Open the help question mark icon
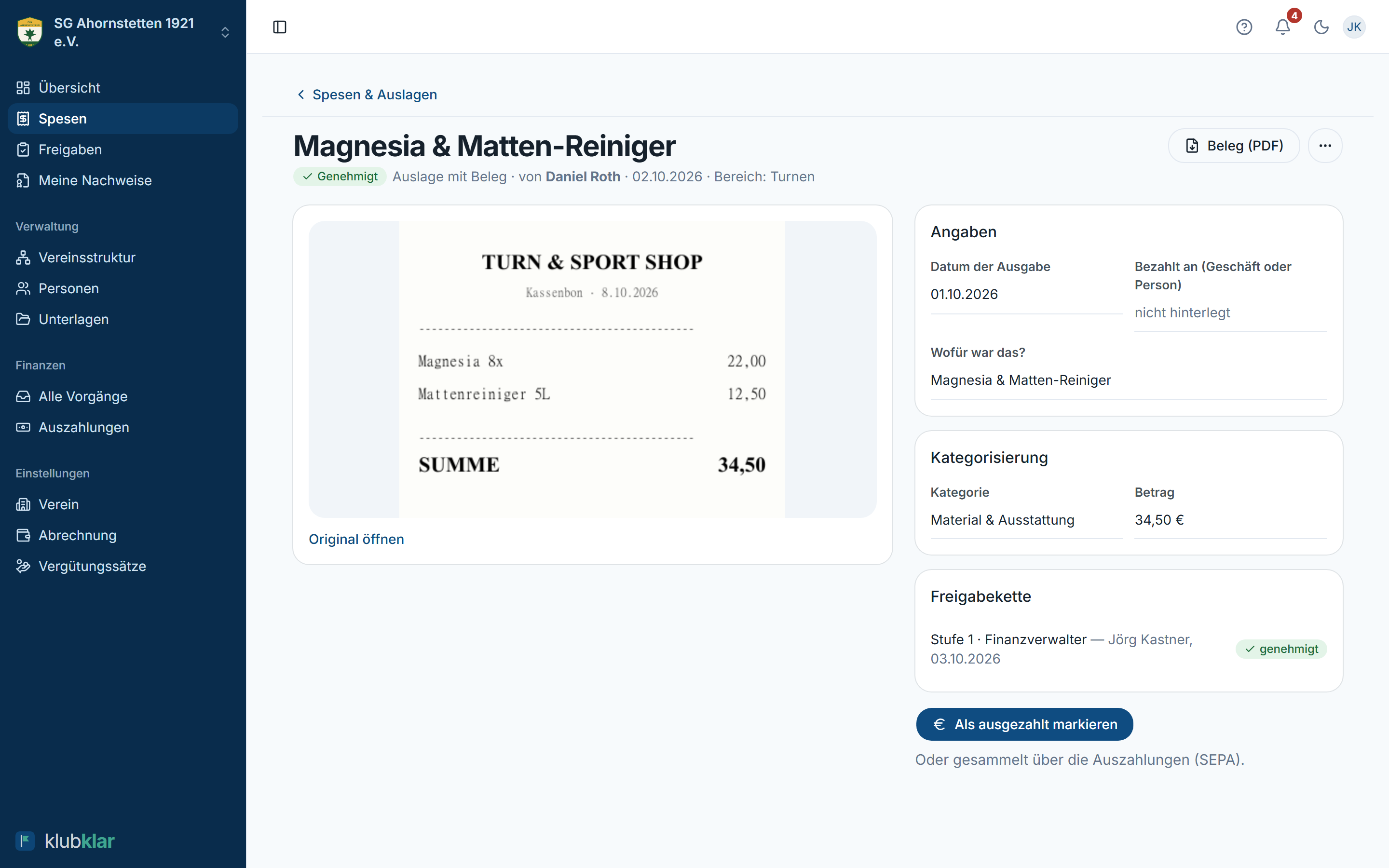The height and width of the screenshot is (868, 1389). click(1244, 27)
